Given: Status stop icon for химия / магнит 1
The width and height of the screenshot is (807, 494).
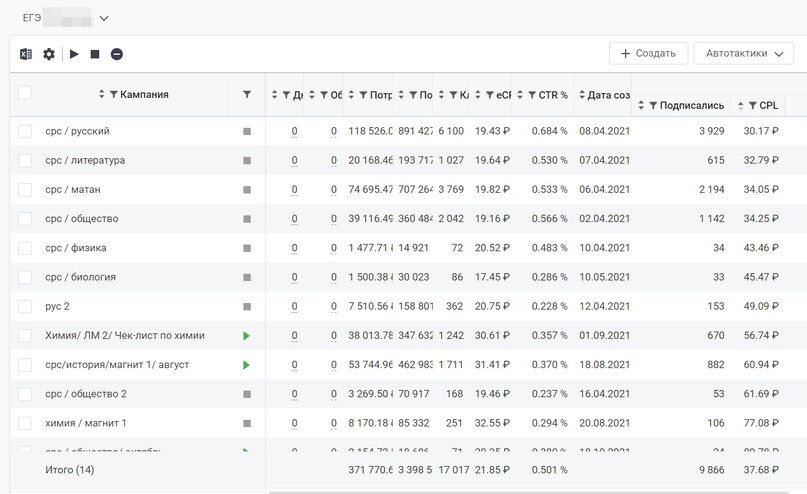Looking at the screenshot, I should pyautogui.click(x=247, y=424).
